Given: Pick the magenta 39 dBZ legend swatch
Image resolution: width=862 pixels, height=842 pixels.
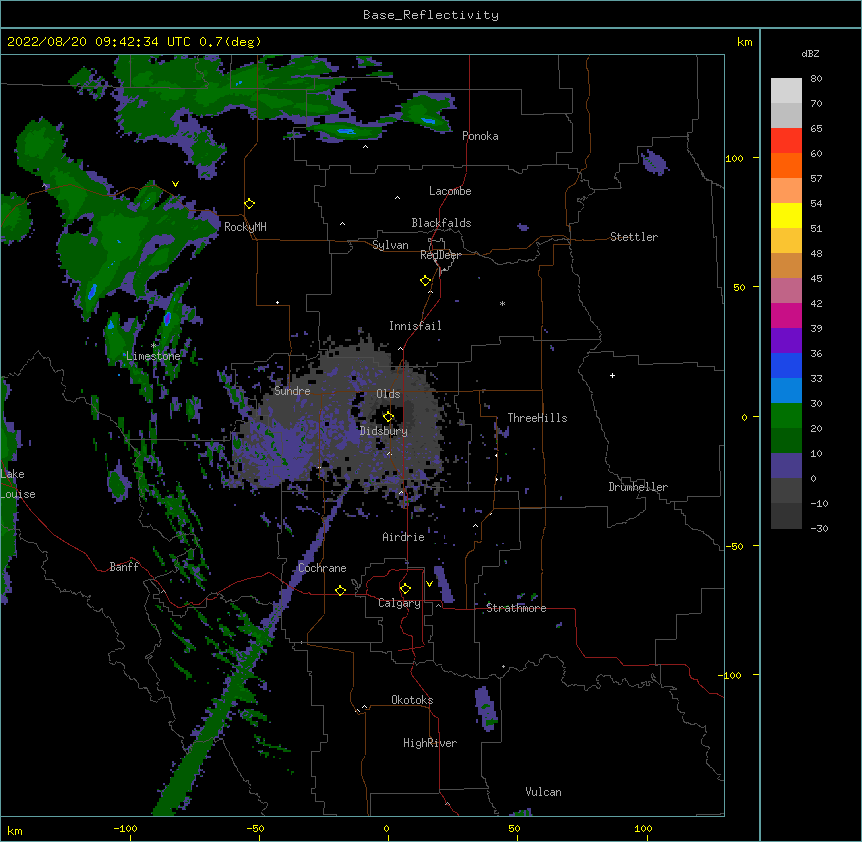Looking at the screenshot, I should (x=786, y=315).
